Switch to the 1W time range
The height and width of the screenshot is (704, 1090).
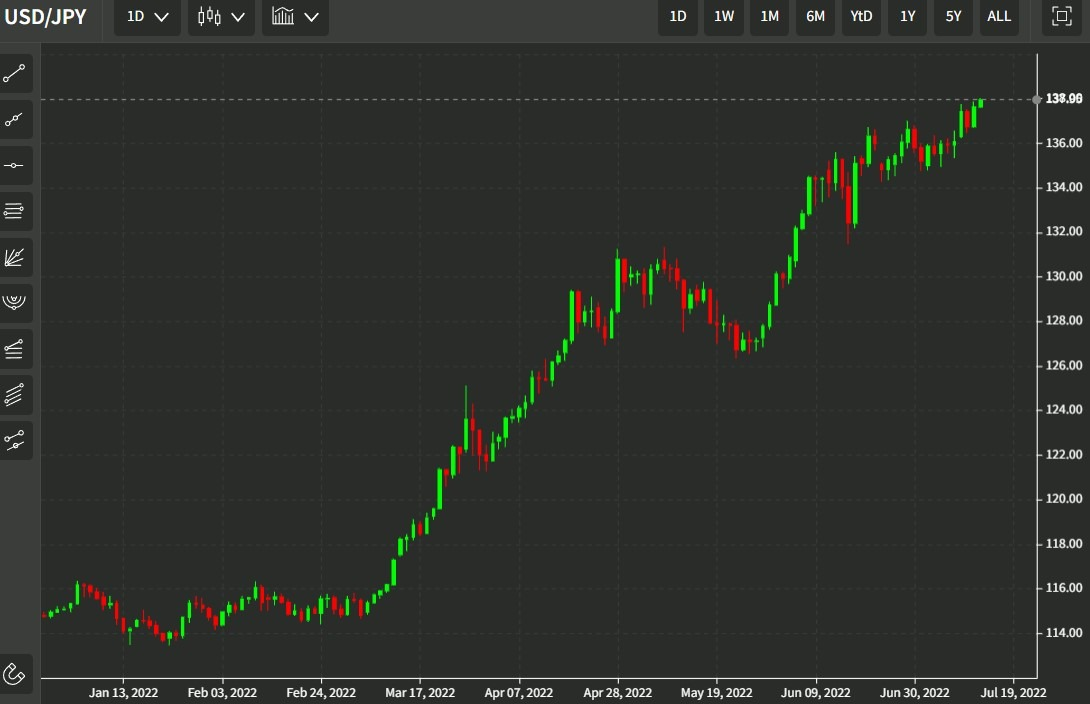pyautogui.click(x=724, y=17)
